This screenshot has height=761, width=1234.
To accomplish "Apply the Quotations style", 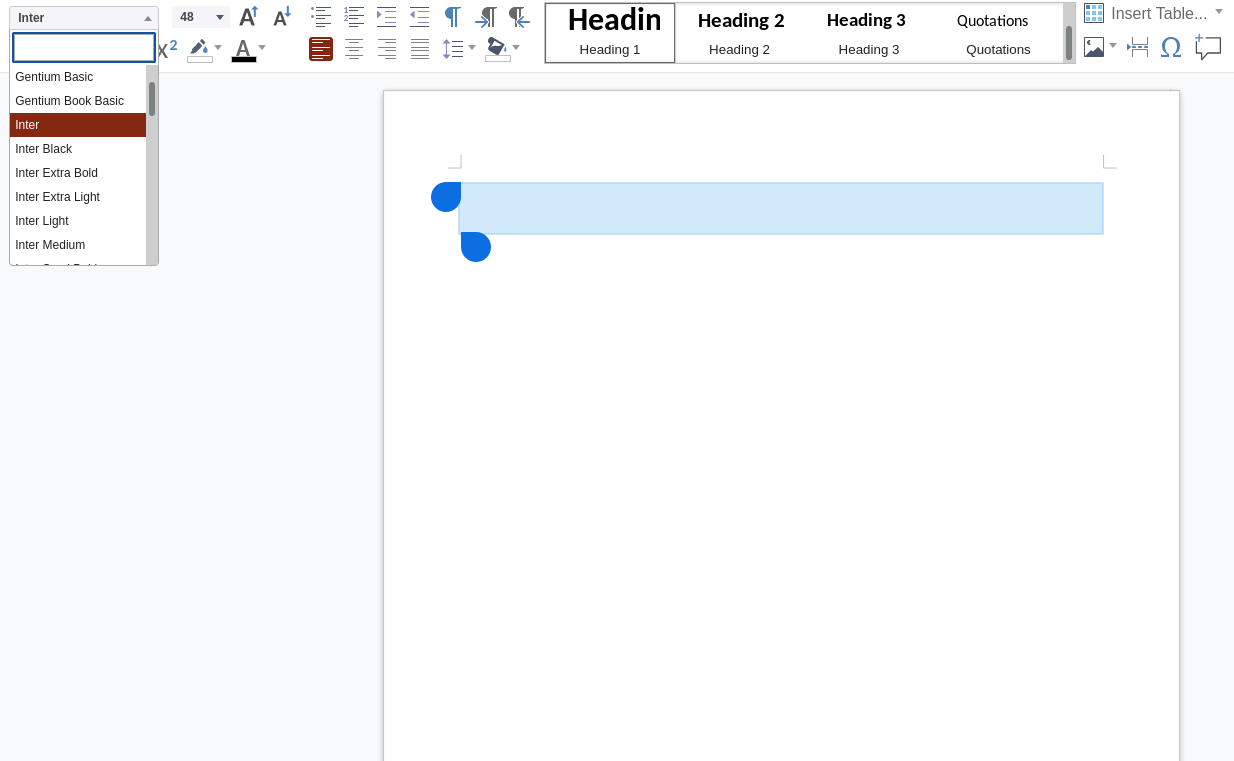I will point(992,32).
